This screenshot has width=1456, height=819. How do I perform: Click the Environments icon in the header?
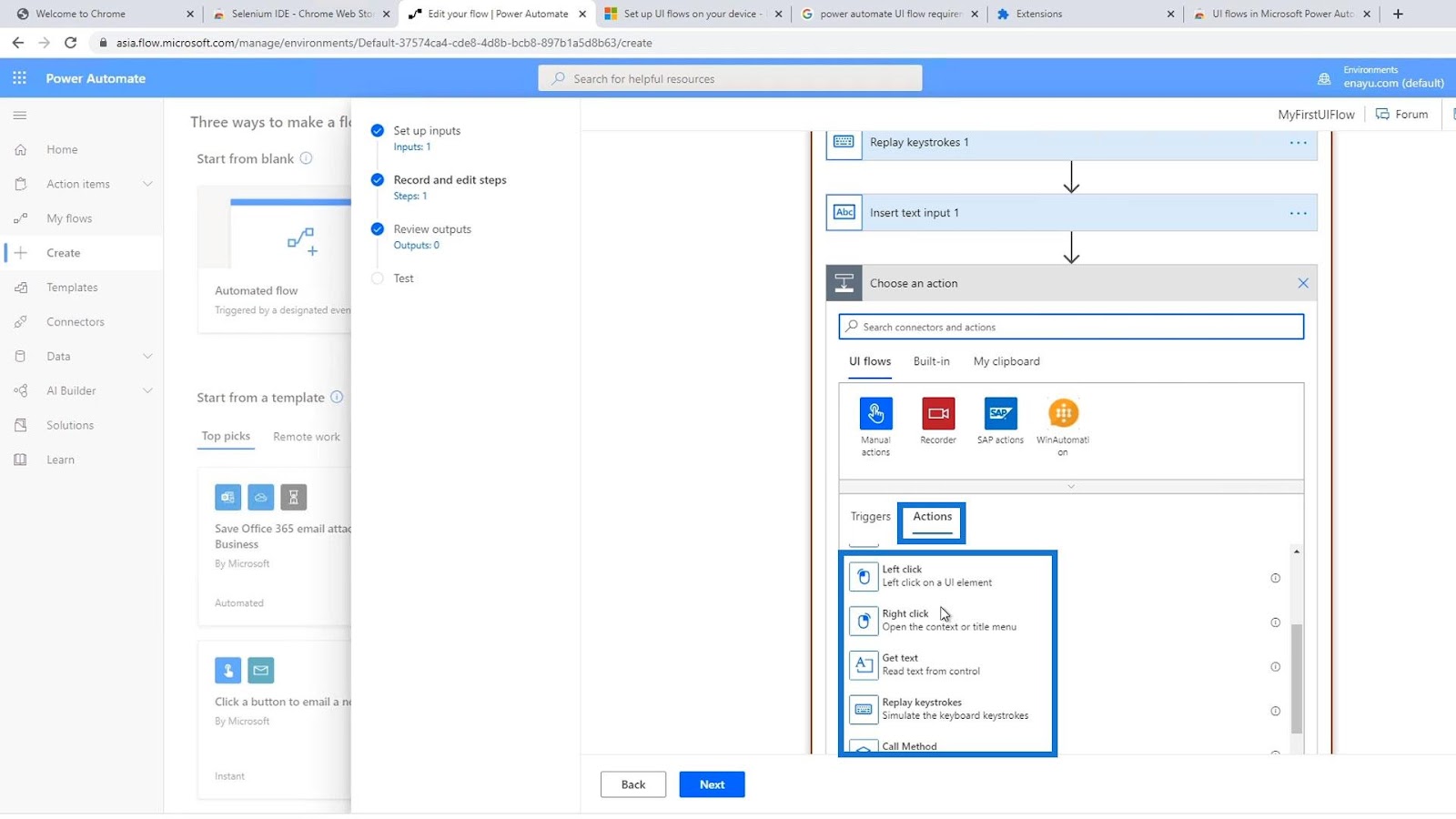(x=1324, y=78)
